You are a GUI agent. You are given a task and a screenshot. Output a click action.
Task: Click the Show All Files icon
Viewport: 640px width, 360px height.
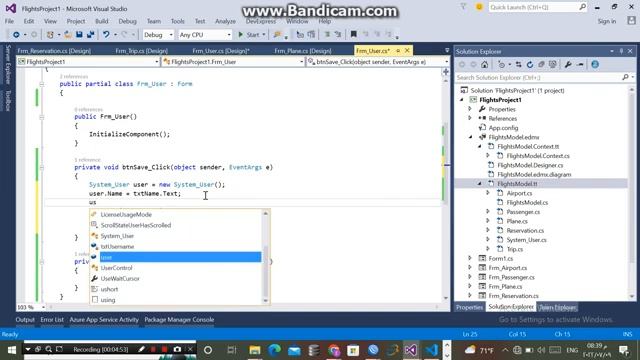point(553,64)
